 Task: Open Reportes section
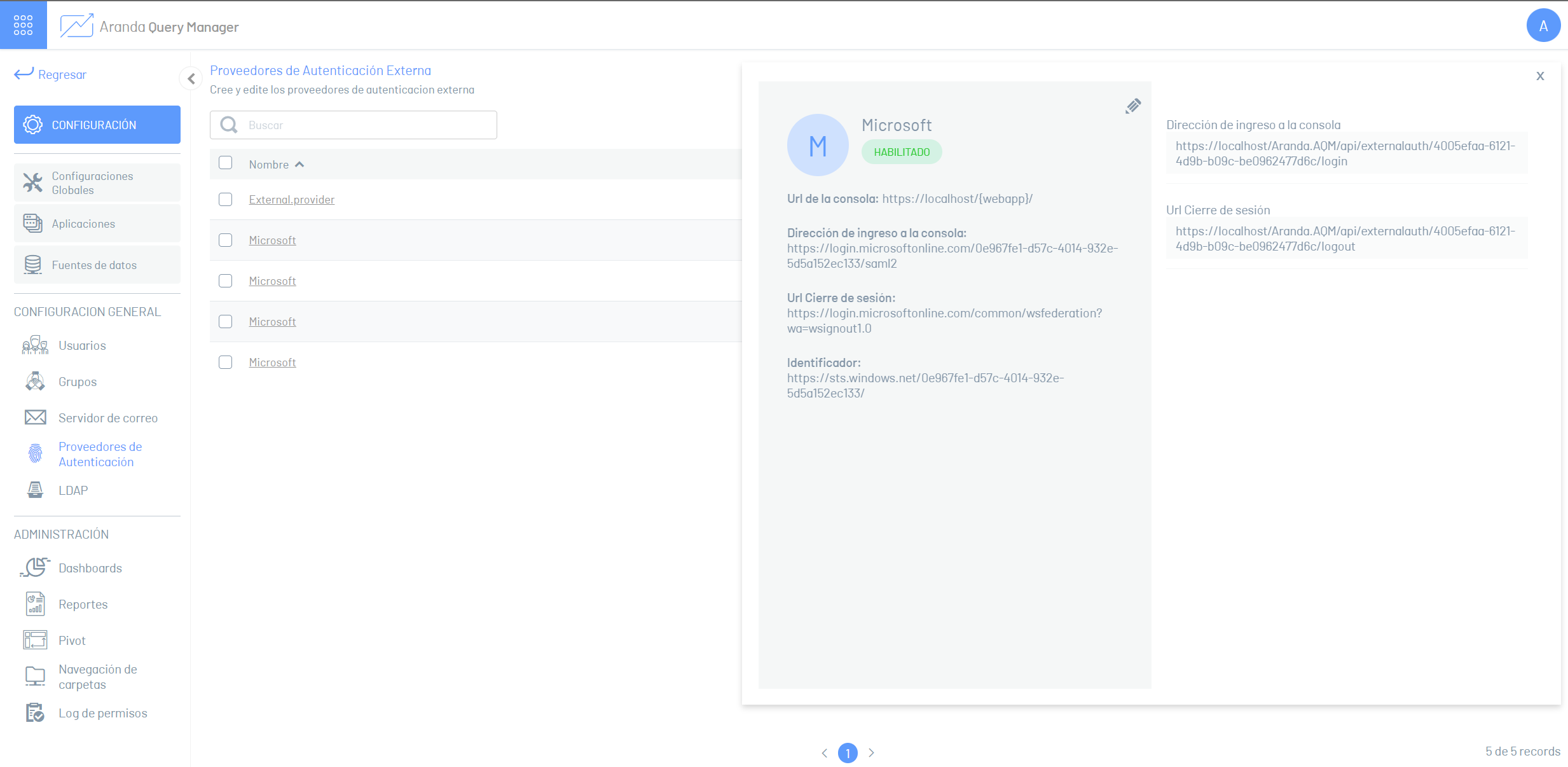click(x=83, y=604)
